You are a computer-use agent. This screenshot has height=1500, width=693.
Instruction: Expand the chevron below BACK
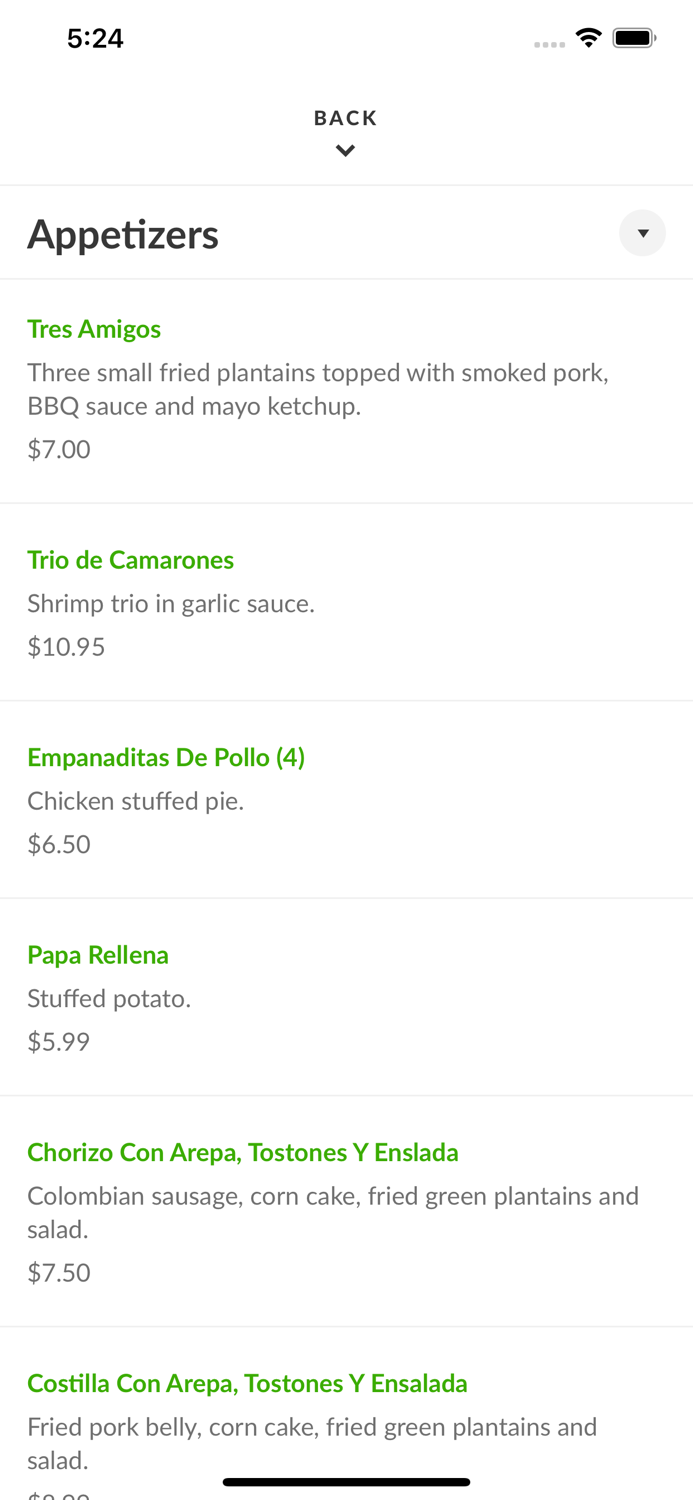[345, 150]
